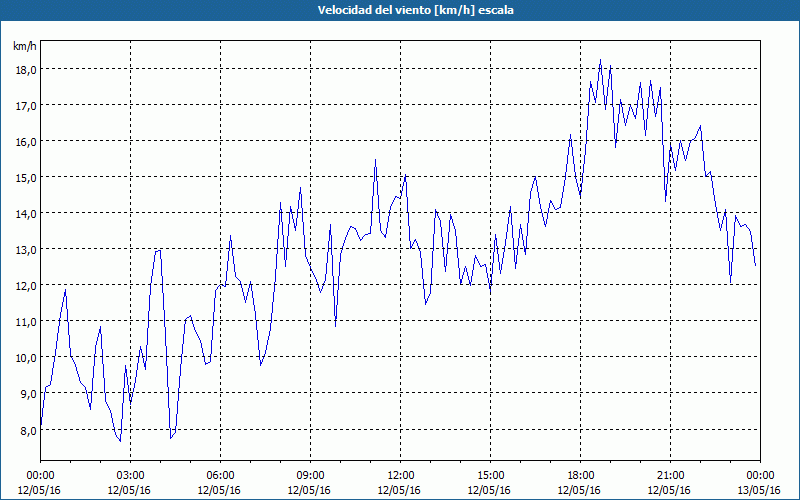800x500 pixels.
Task: Click the 12/05/16 date under 06:00
Action: [219, 490]
